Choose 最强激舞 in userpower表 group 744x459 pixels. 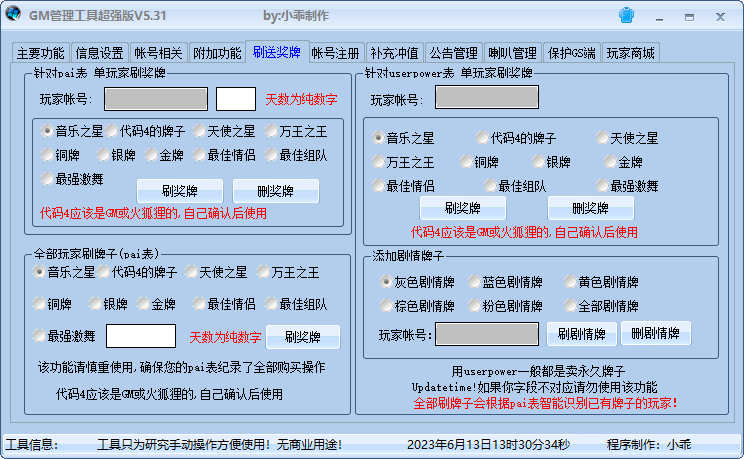(627, 186)
